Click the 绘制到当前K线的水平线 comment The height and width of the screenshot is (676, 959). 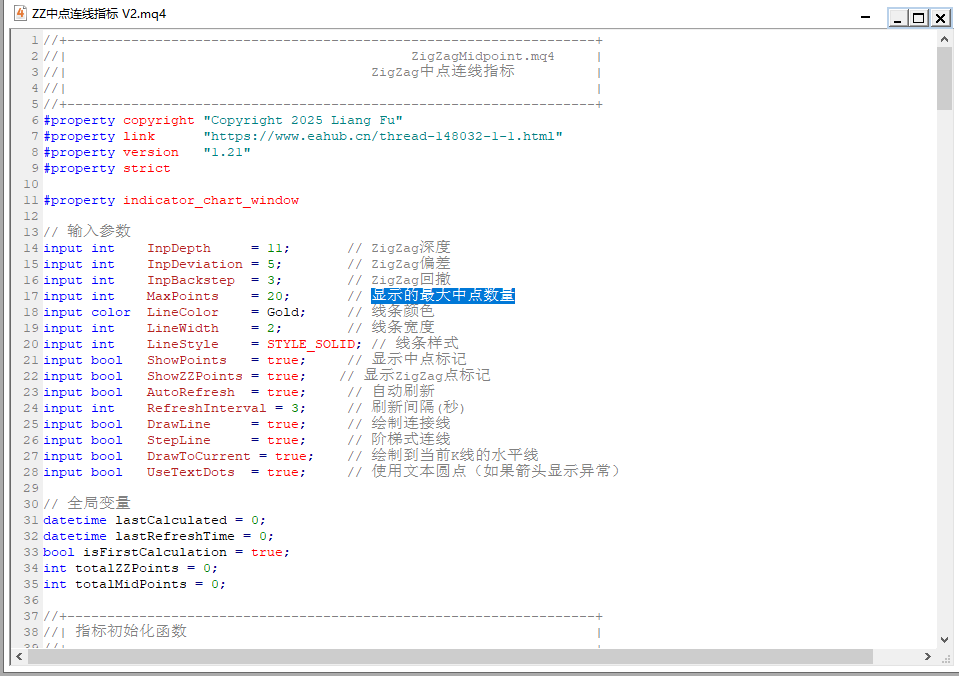pyautogui.click(x=454, y=455)
